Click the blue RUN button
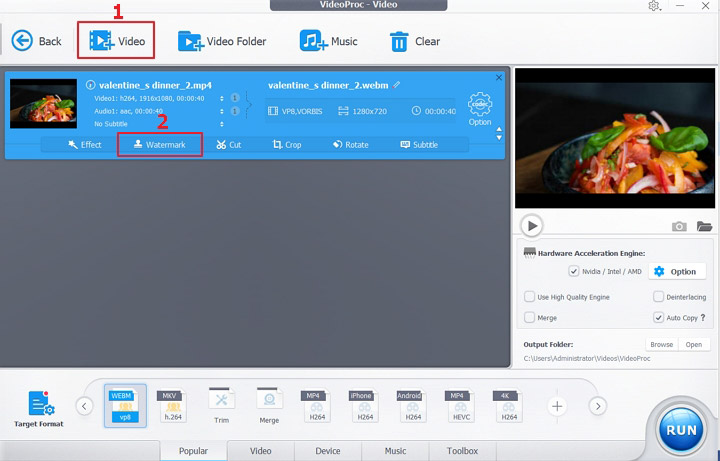 [x=681, y=430]
